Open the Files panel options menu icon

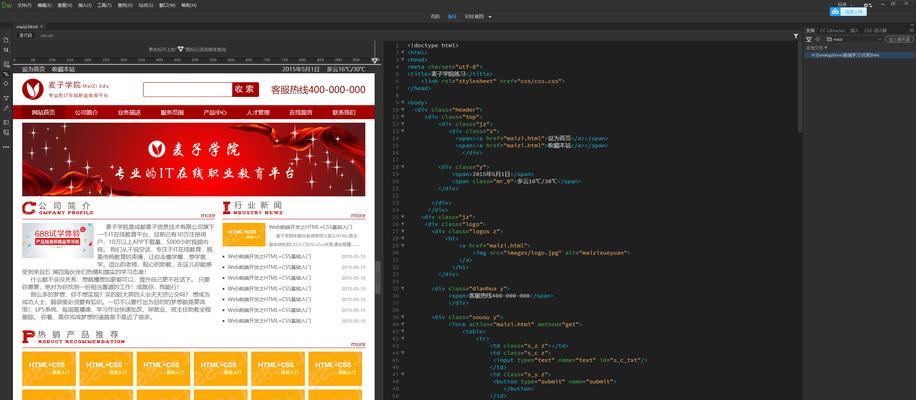(x=910, y=30)
